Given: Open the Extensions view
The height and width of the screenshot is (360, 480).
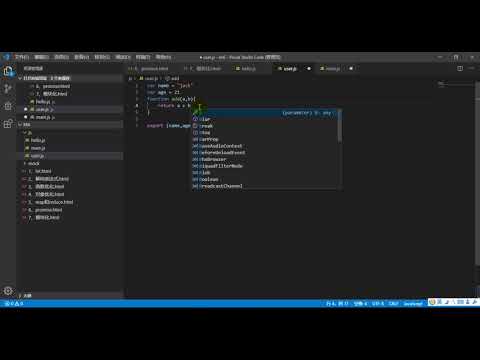Looking at the screenshot, I should click(x=8, y=124).
